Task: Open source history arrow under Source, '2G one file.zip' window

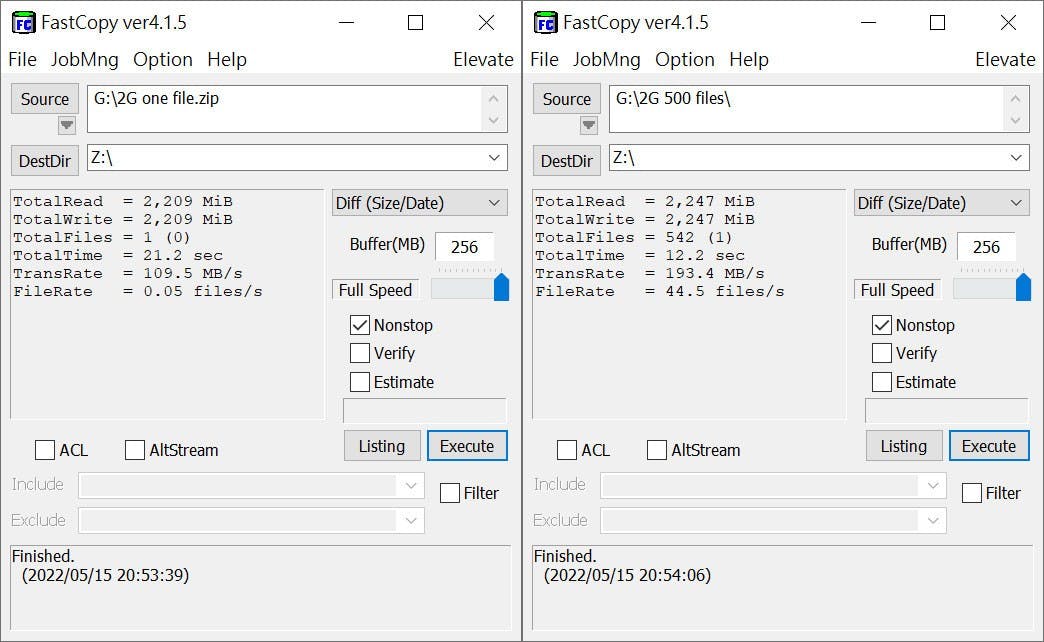Action: (x=67, y=125)
